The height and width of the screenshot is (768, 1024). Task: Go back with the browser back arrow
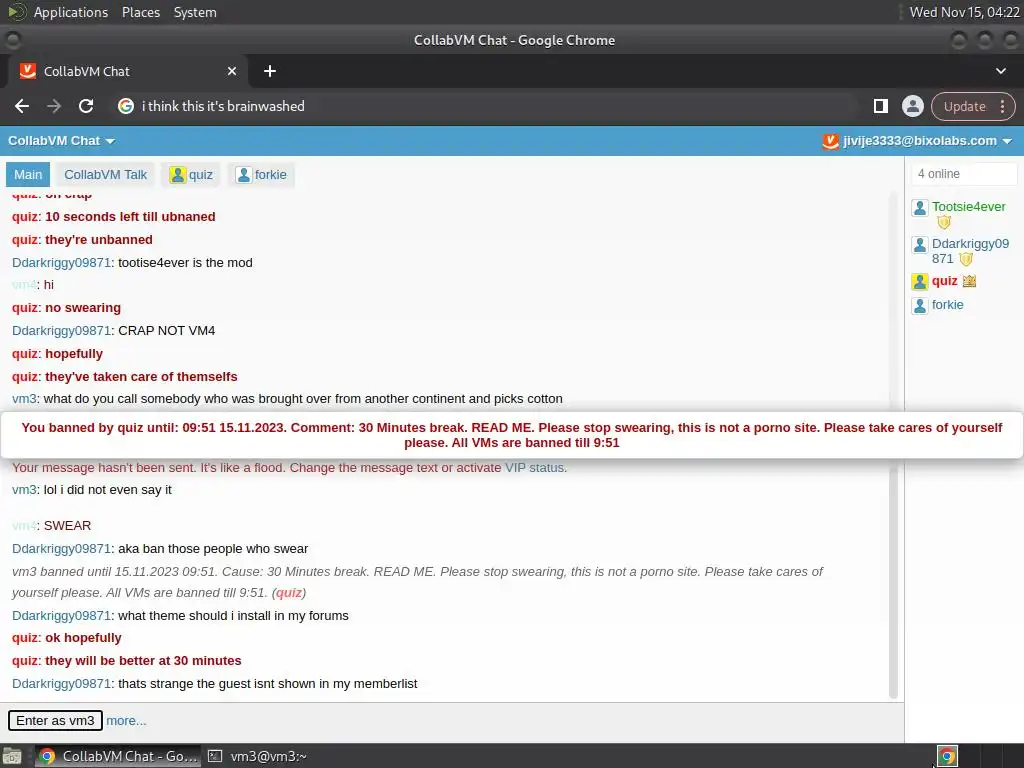click(22, 106)
